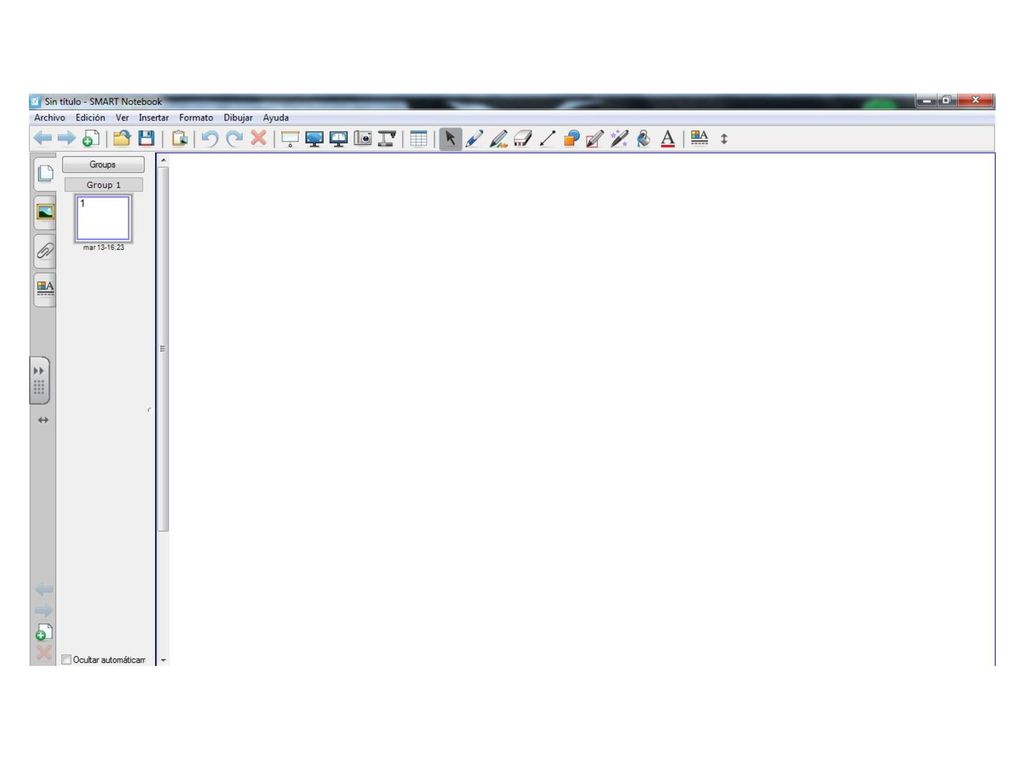Viewport: 1024px width, 768px height.
Task: Open the Archivo menu
Action: click(x=50, y=118)
